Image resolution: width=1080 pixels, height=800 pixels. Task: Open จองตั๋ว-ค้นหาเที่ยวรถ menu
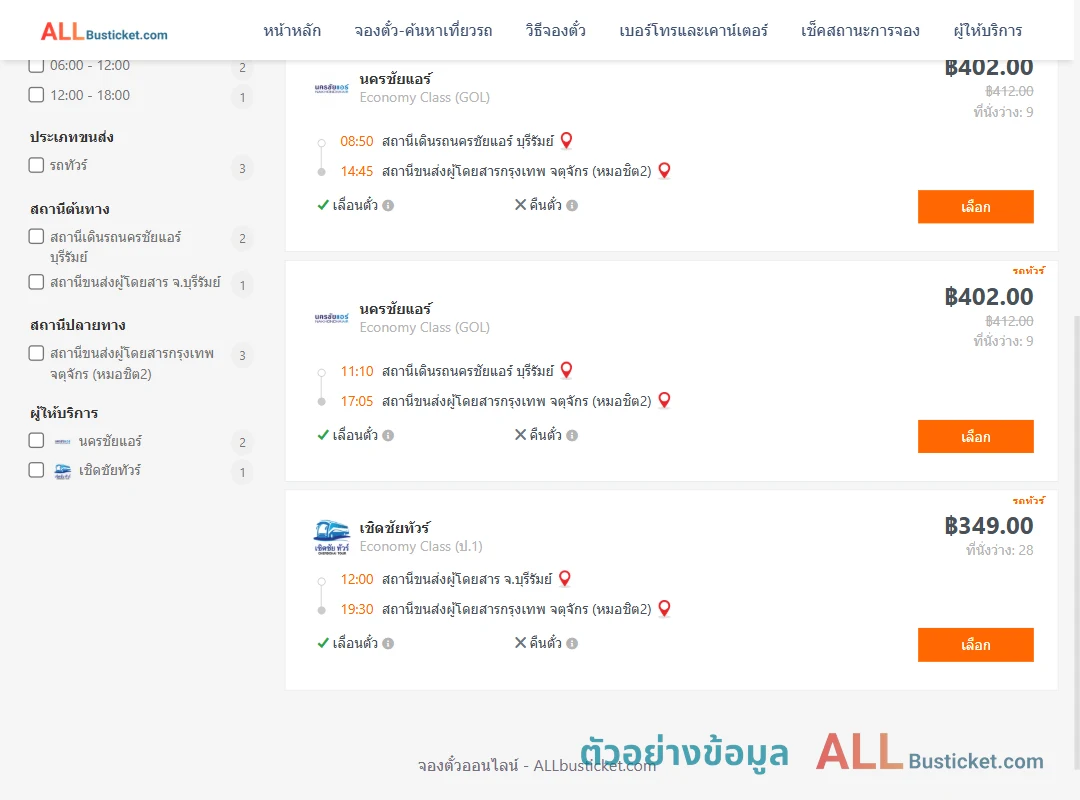[423, 30]
